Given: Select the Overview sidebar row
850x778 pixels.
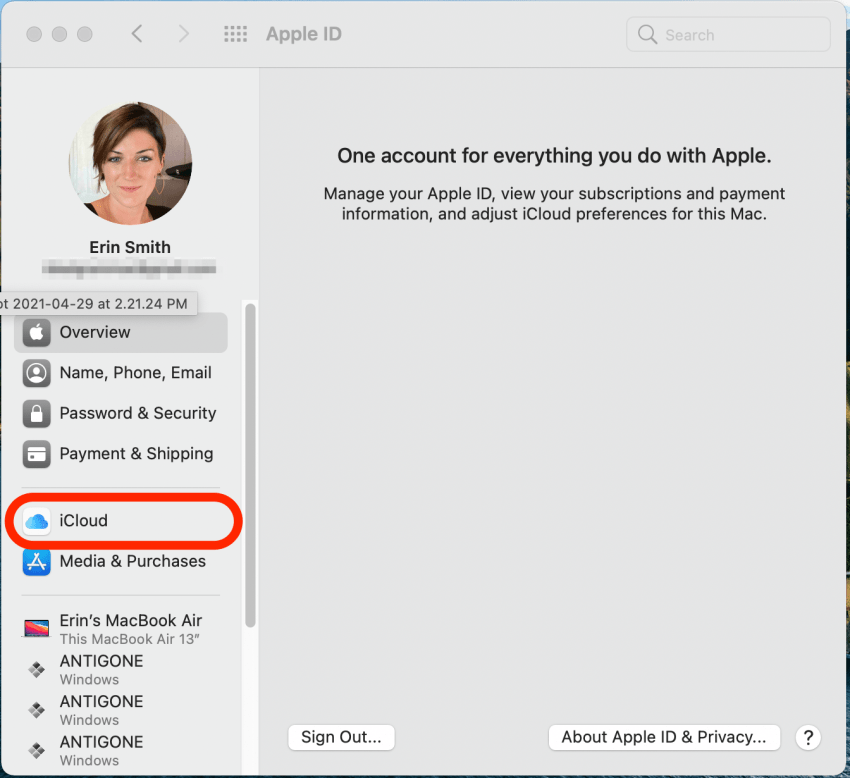Looking at the screenshot, I should [x=121, y=332].
